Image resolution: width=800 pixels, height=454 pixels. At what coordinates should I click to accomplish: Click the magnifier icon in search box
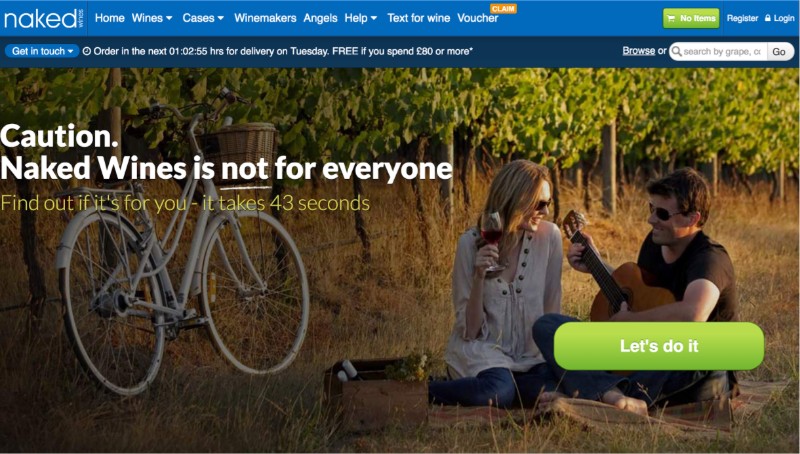tap(677, 52)
